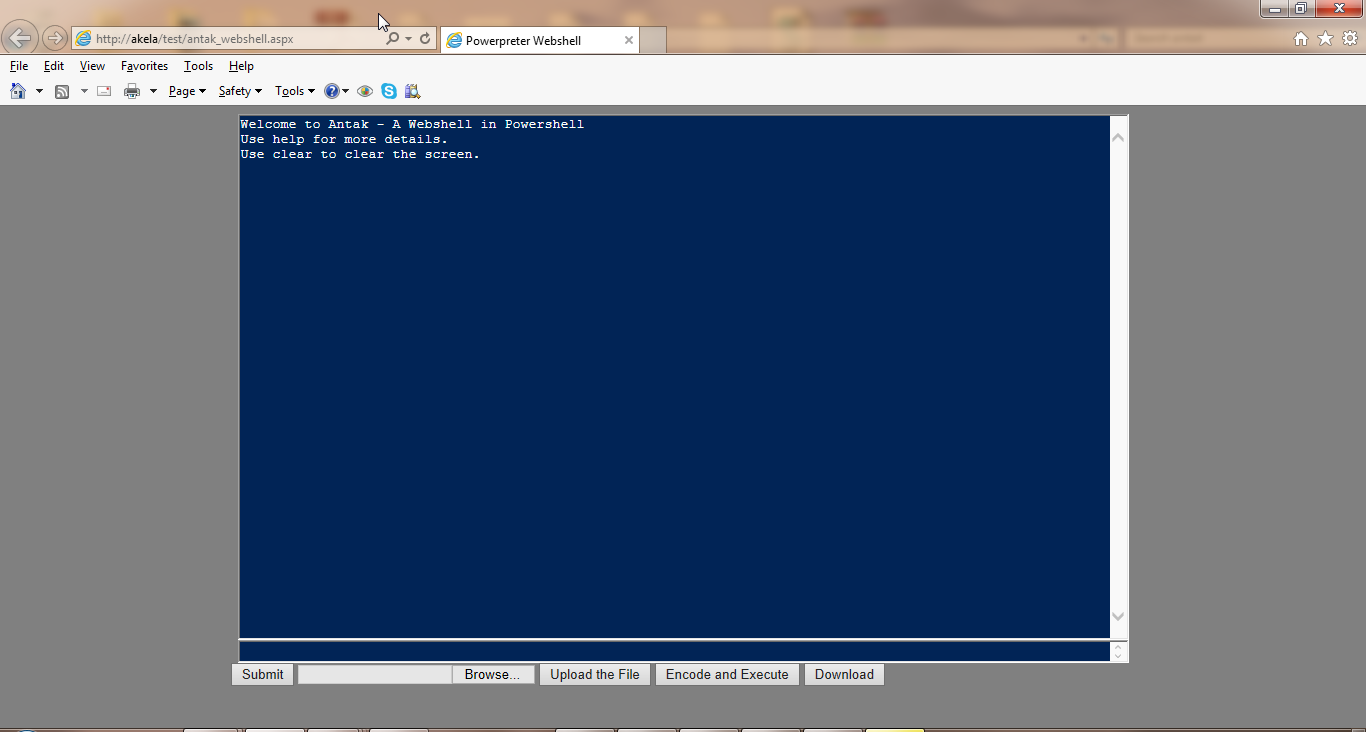The image size is (1366, 732).
Task: Open Favorites star icon at top right
Action: pyautogui.click(x=1326, y=39)
